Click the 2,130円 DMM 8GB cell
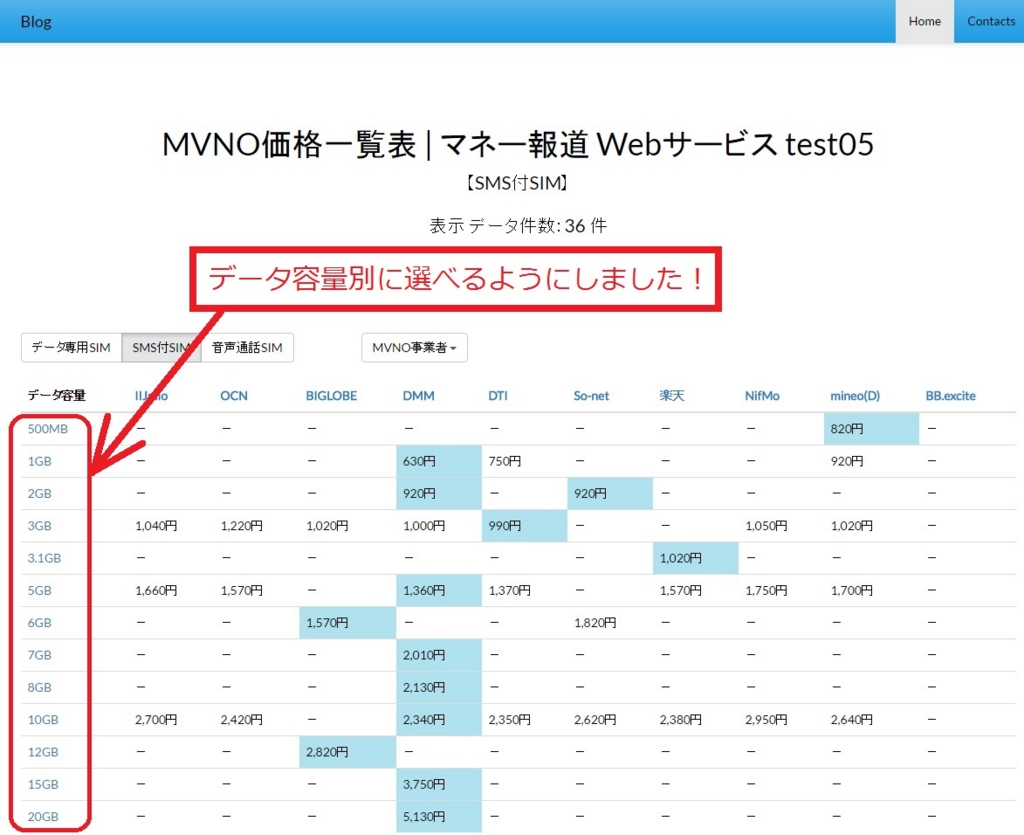This screenshot has width=1024, height=835. click(439, 687)
